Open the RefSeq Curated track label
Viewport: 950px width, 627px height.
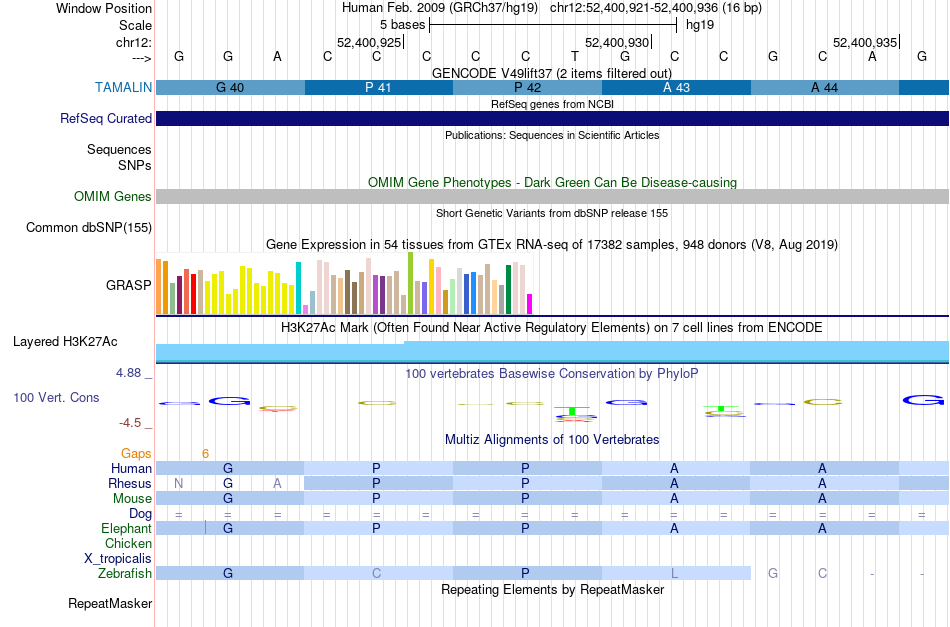(x=106, y=118)
